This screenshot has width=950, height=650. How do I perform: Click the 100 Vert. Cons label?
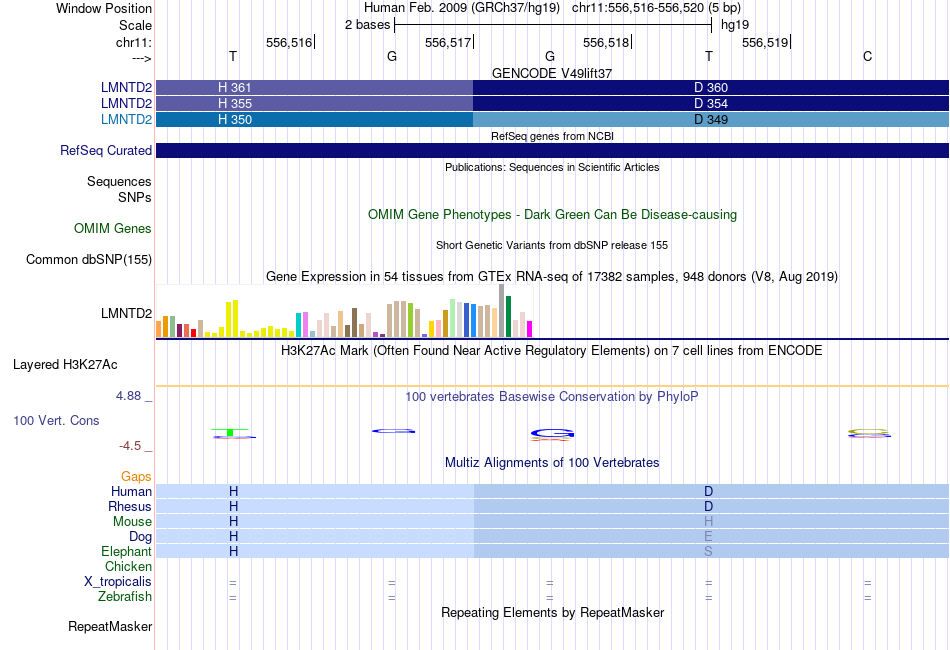(56, 420)
